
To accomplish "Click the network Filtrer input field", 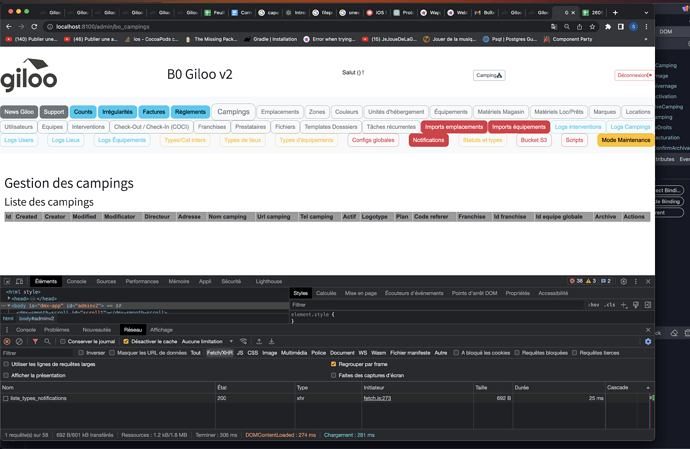I will pyautogui.click(x=37, y=353).
